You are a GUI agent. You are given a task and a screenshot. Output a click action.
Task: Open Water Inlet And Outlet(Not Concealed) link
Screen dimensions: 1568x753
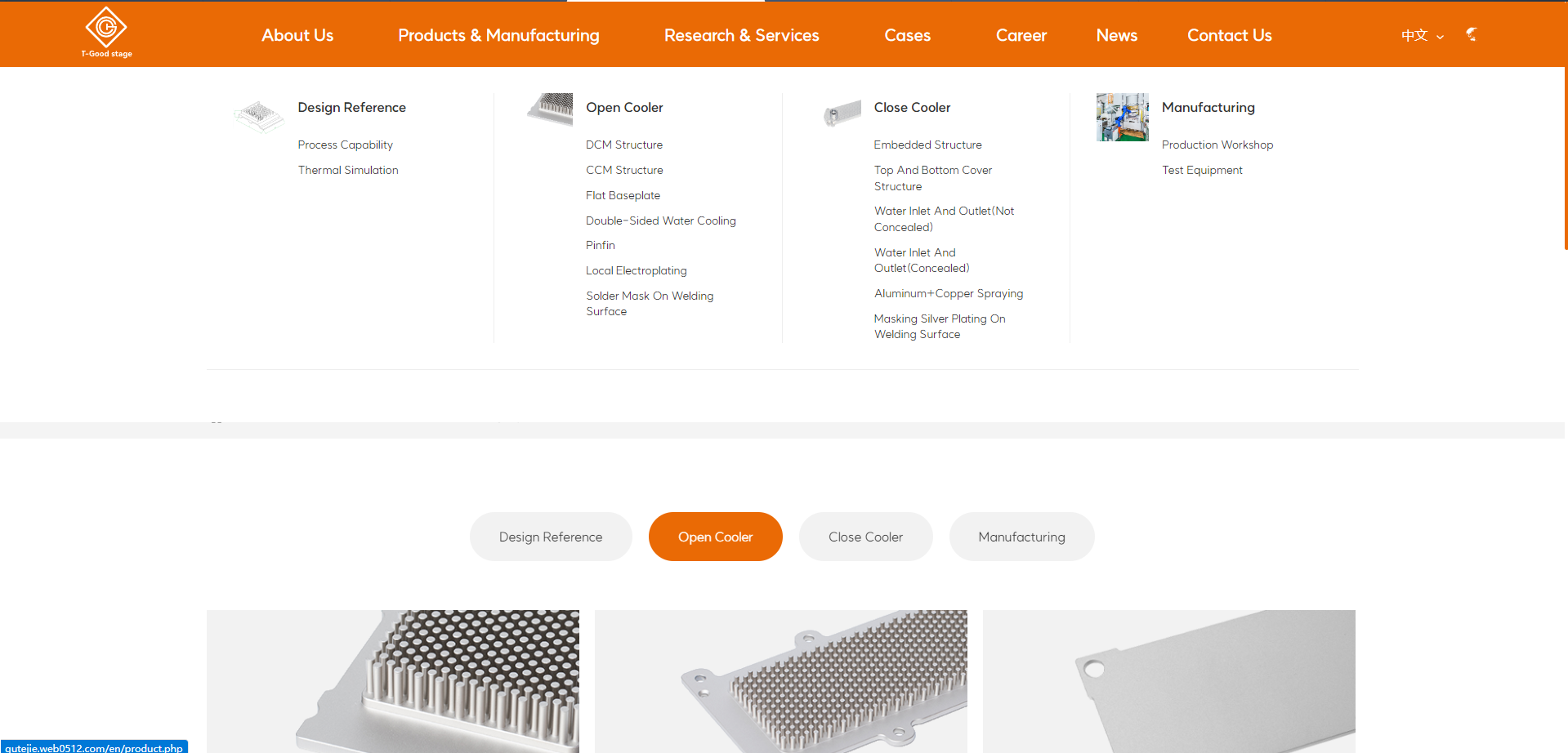(944, 219)
